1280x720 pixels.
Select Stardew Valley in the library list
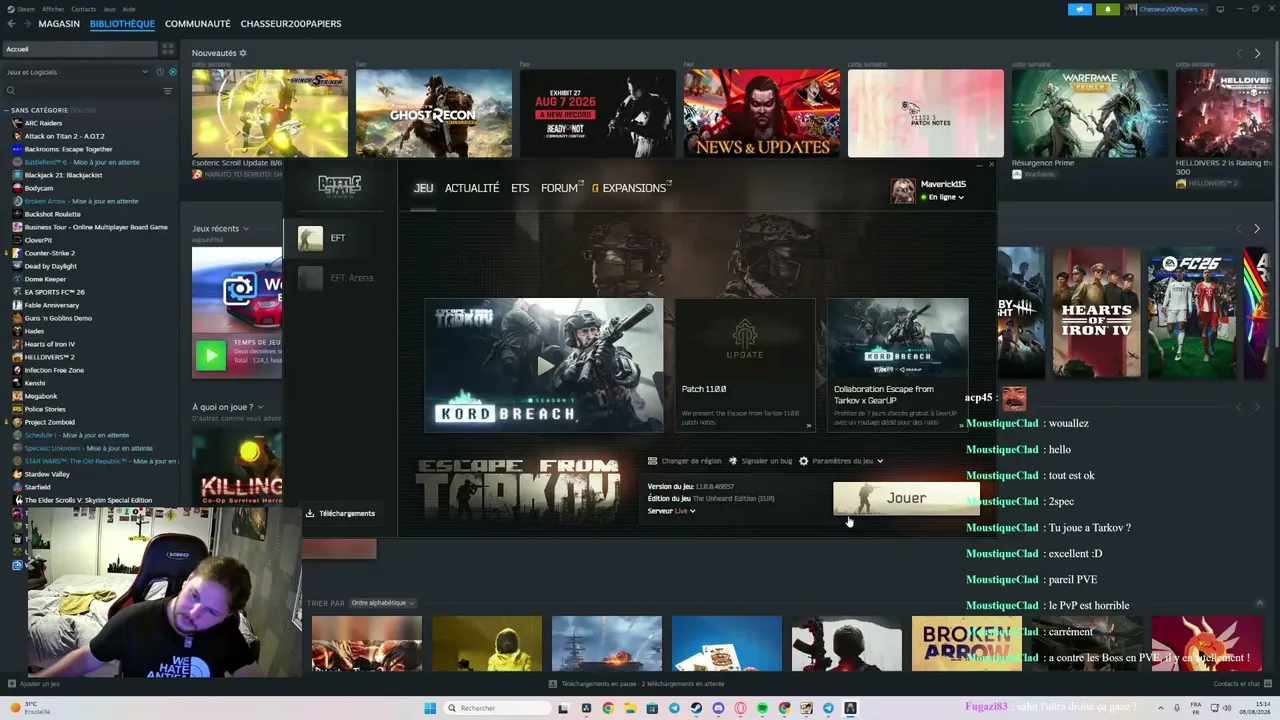[47, 474]
